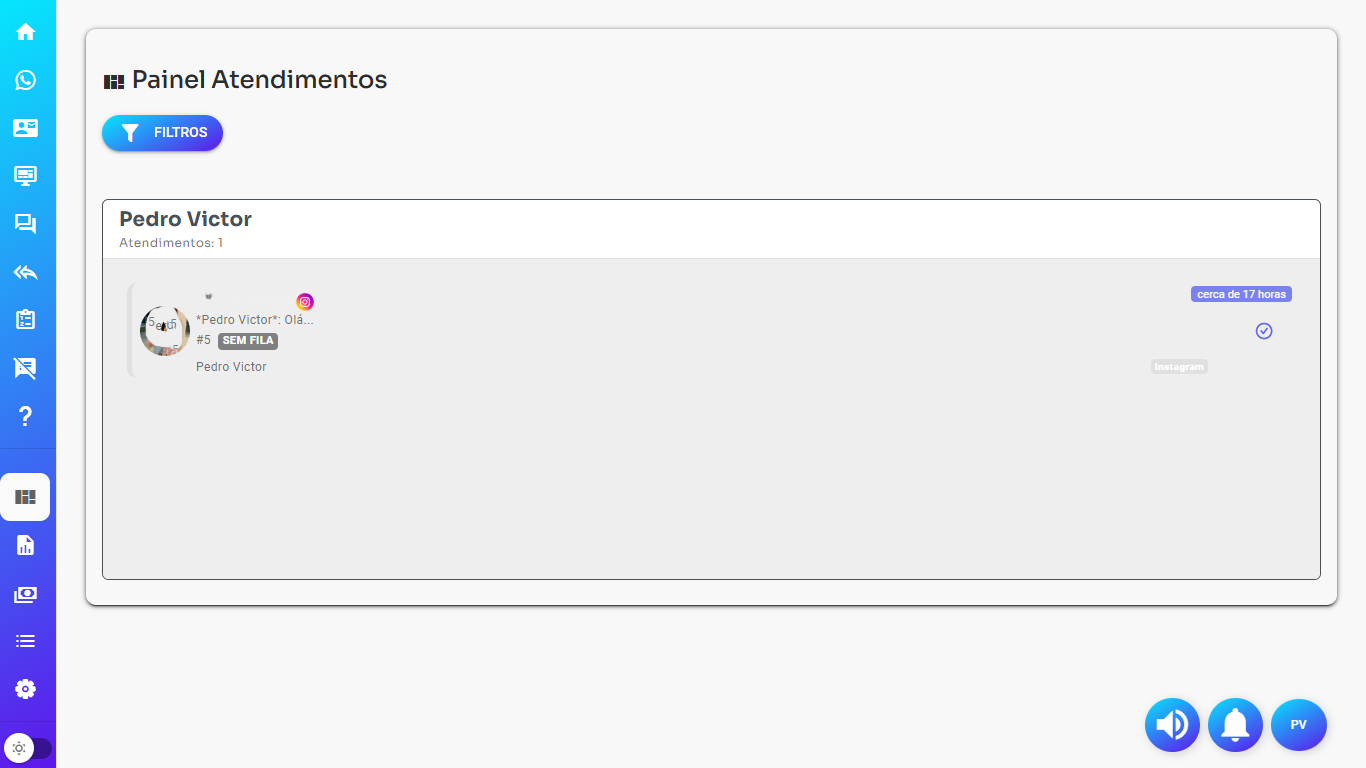Expand the FILTROS filter button
The height and width of the screenshot is (768, 1366).
tap(162, 133)
